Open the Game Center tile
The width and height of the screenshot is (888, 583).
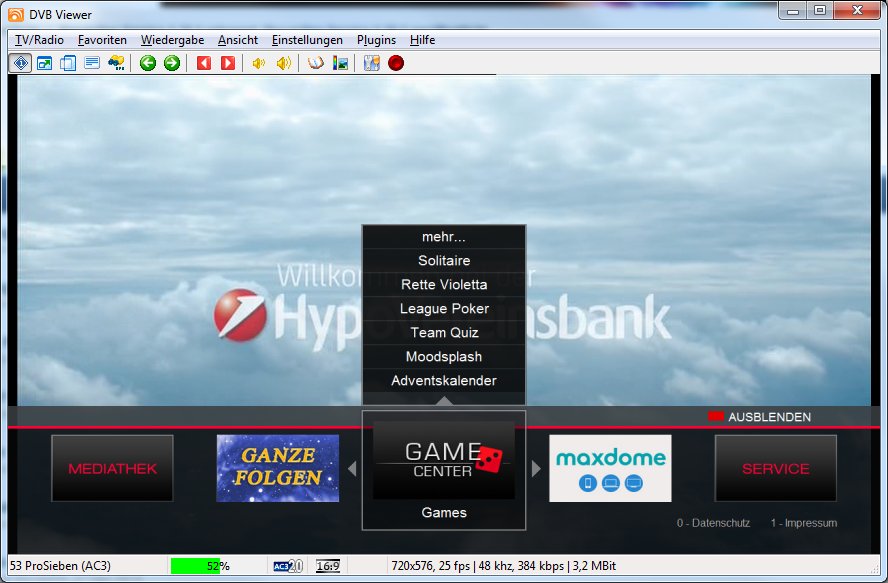point(444,460)
